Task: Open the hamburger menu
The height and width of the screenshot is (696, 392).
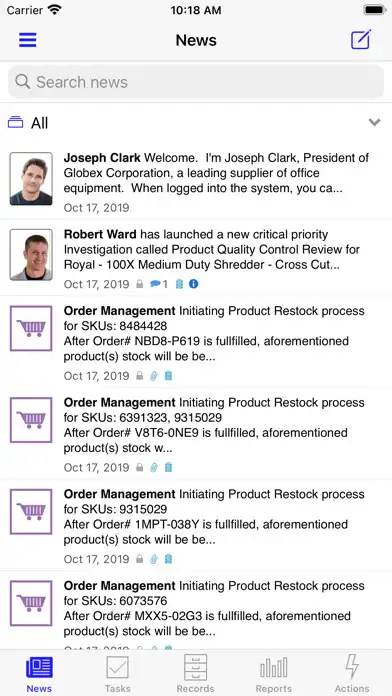Action: 28,40
